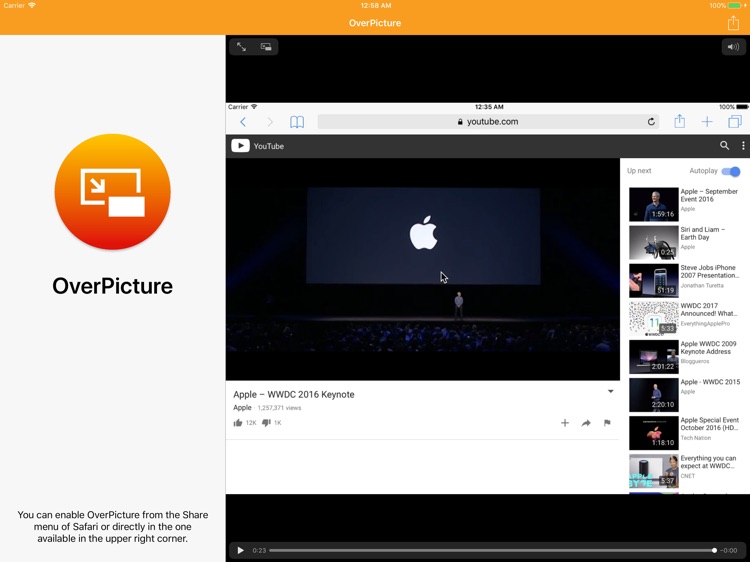This screenshot has width=750, height=562.
Task: Click the 12:58 AM status bar clock
Action: pos(375,5)
